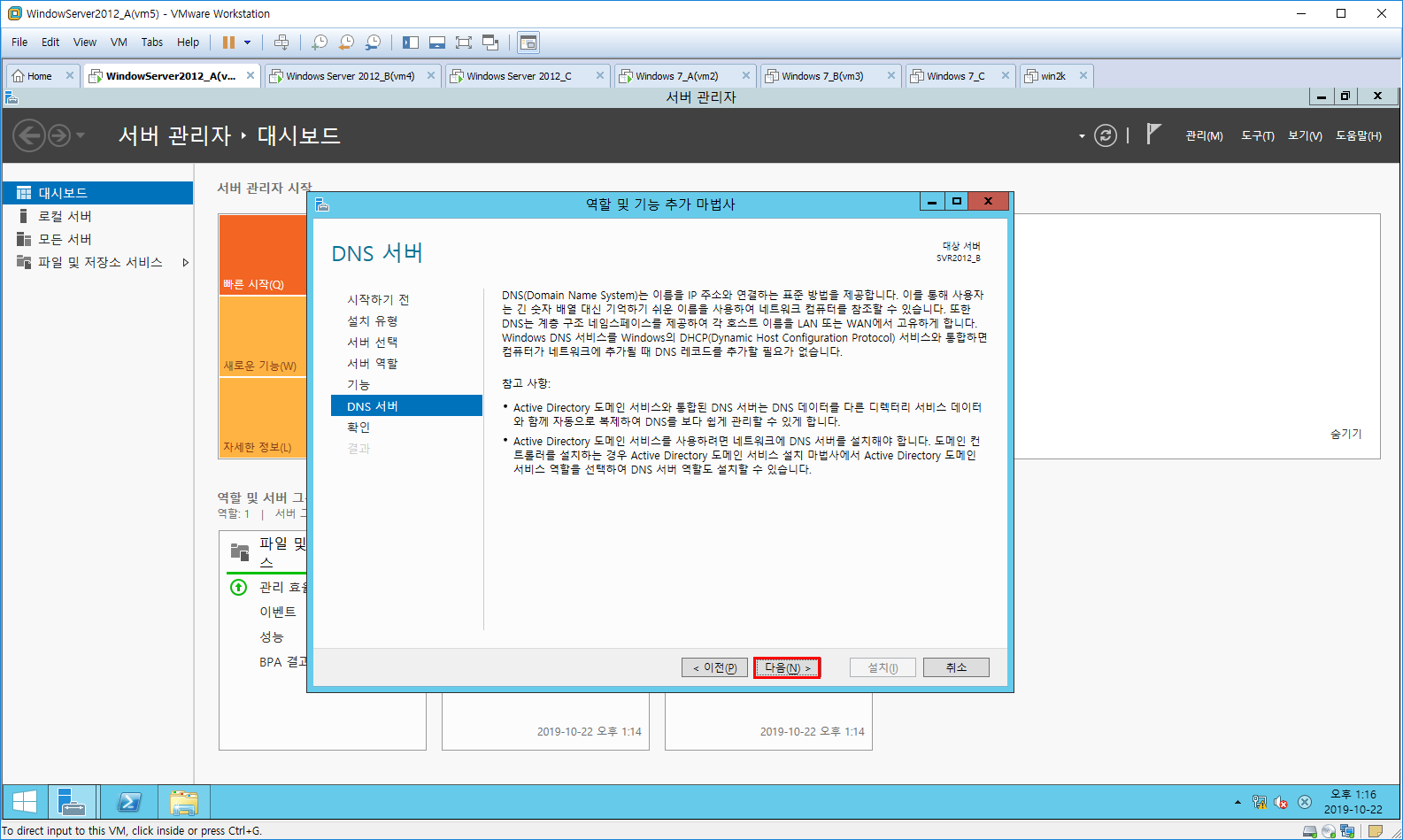
Task: Click the 취소 button in wizard
Action: pyautogui.click(x=956, y=667)
